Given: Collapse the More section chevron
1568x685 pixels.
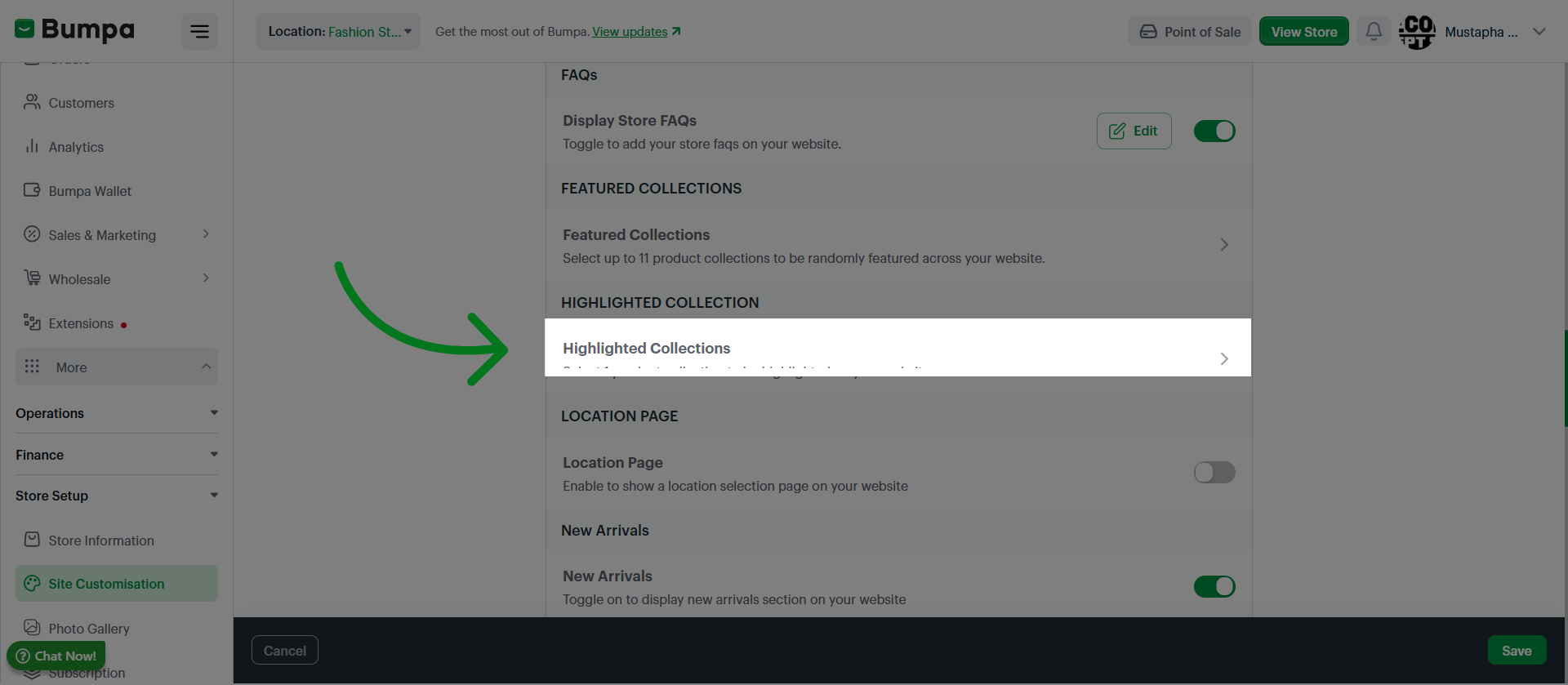Looking at the screenshot, I should [x=206, y=367].
